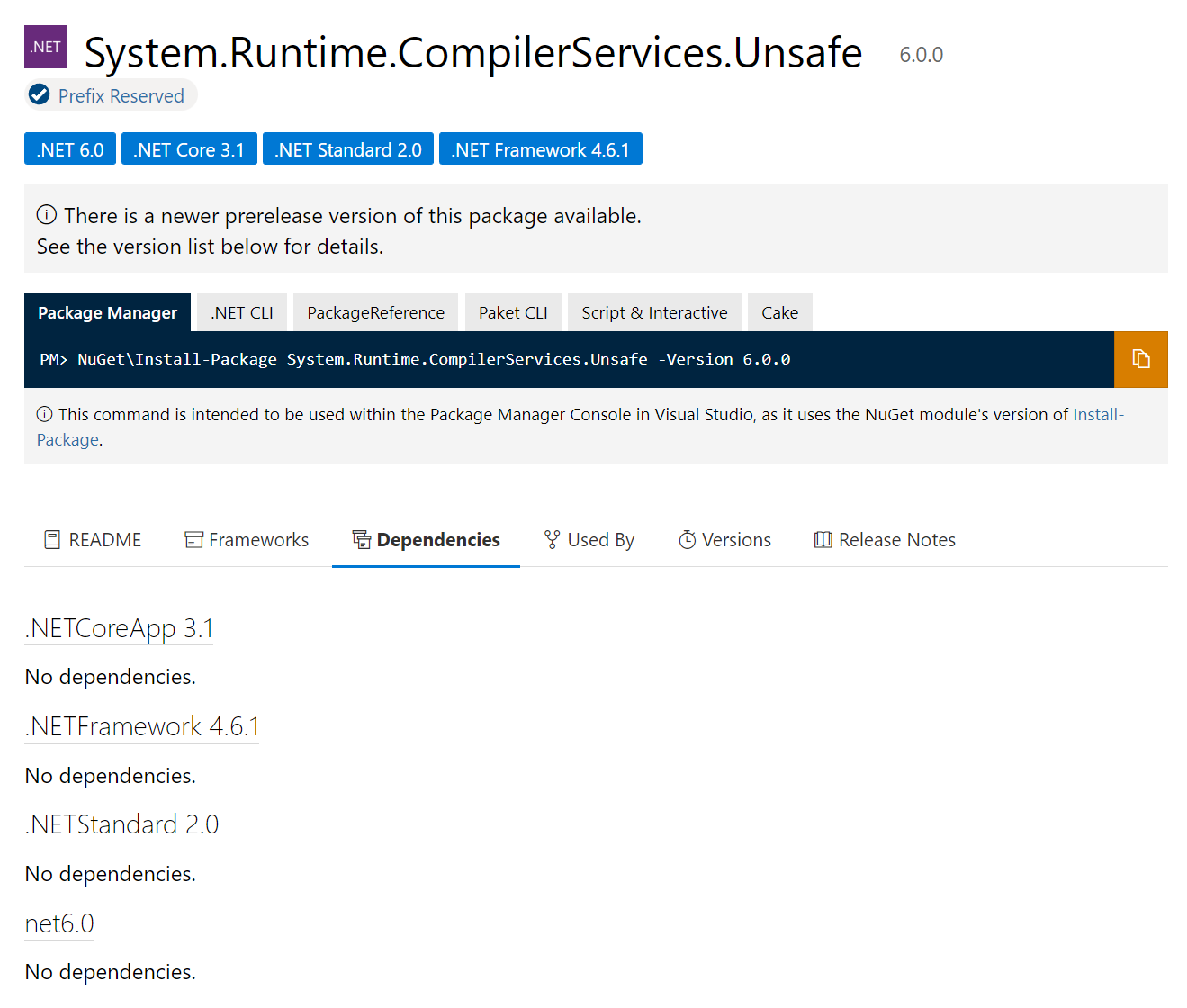Show the Versions tab
This screenshot has width=1187, height=1008.
(724, 540)
